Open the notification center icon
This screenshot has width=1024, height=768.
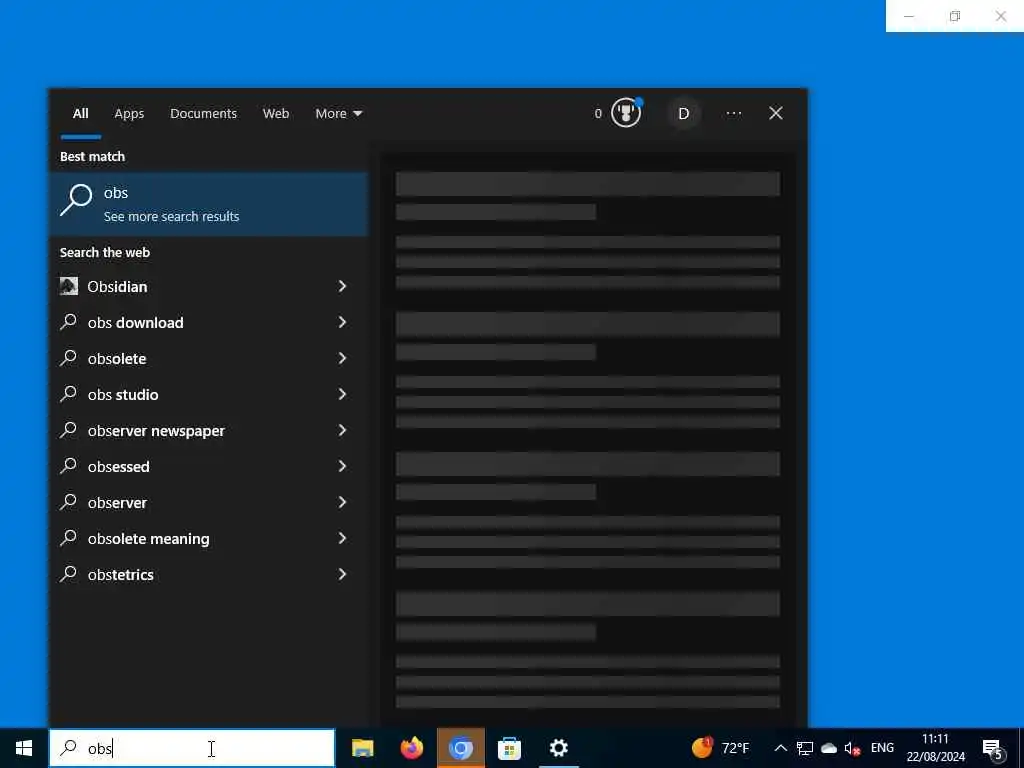click(993, 749)
